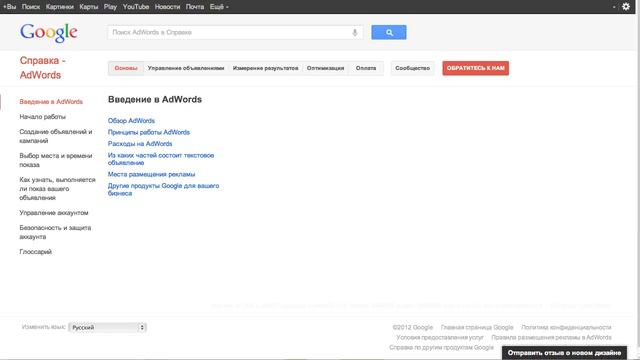Open the Принципы работы AdWords link
Viewport: 640px width, 360px height.
click(149, 132)
